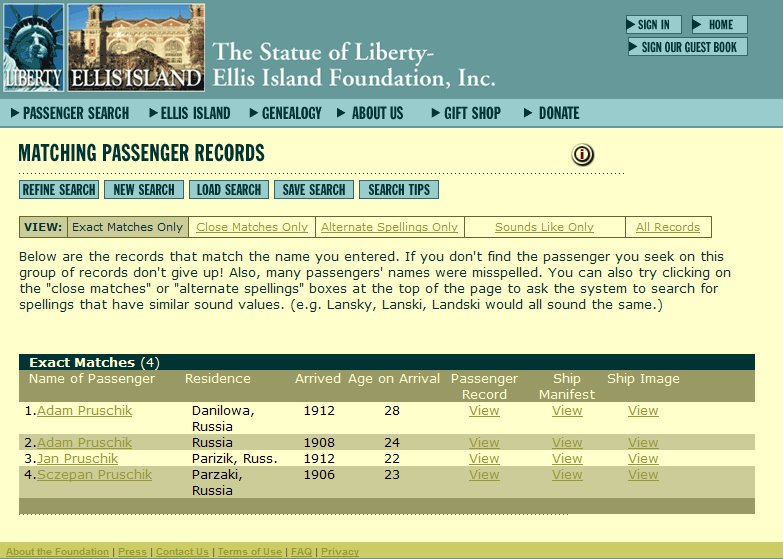View ship manifest for Adam Pruschik 1912
The image size is (783, 559).
[567, 411]
